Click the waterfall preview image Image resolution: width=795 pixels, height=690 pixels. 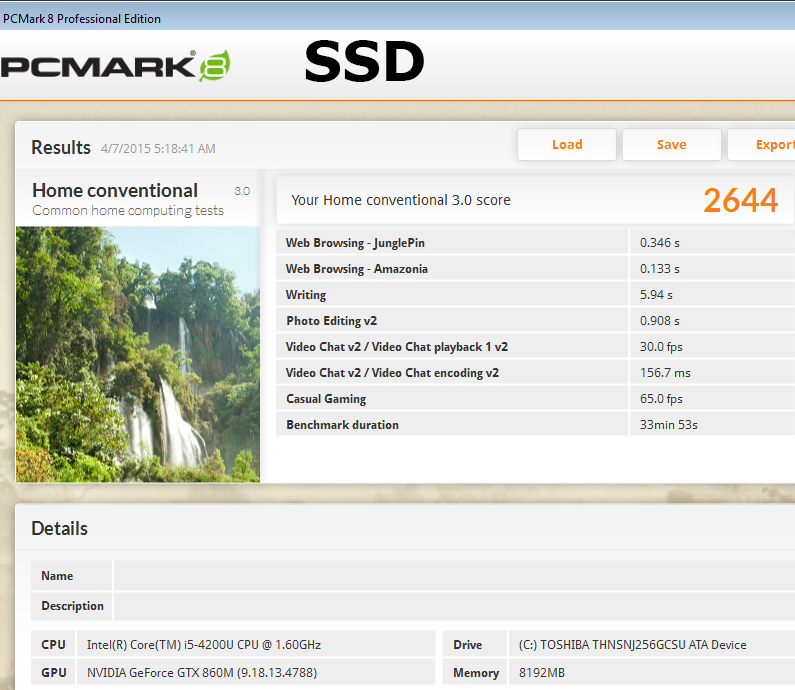click(138, 354)
